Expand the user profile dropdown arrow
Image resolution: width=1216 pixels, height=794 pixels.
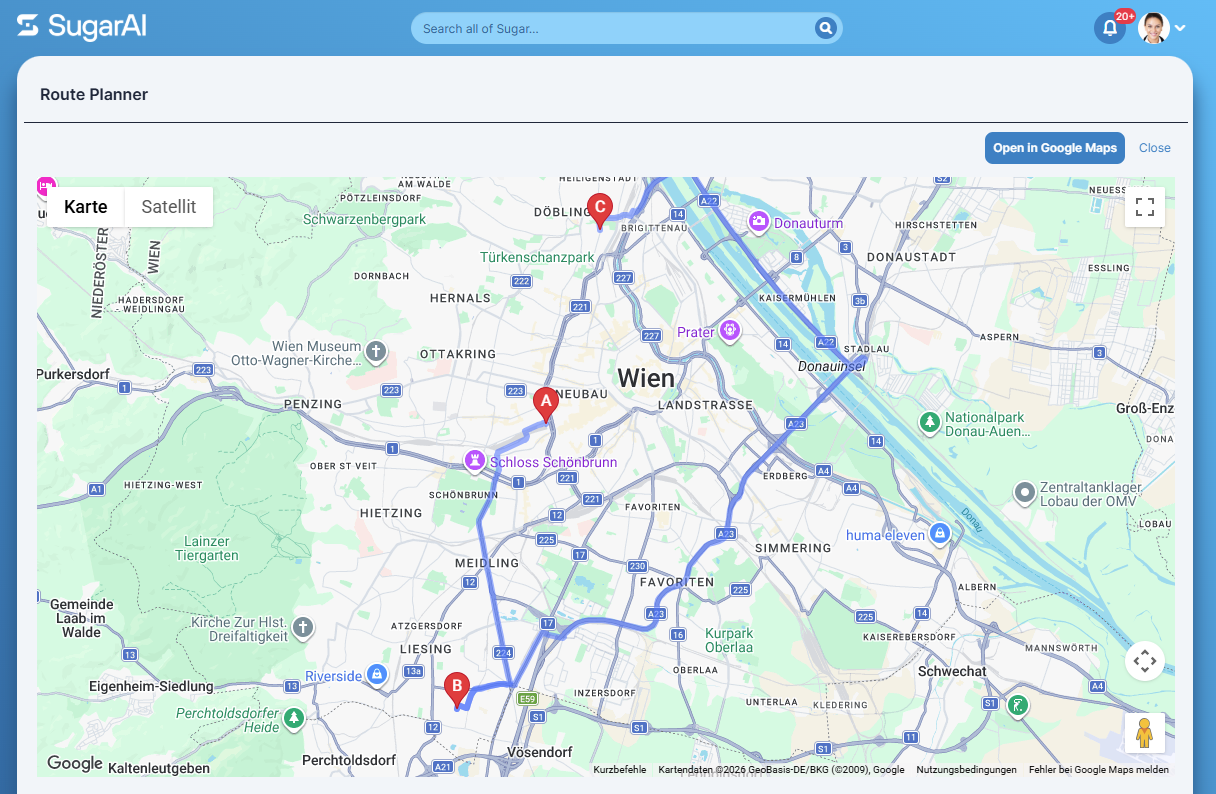pos(1180,28)
